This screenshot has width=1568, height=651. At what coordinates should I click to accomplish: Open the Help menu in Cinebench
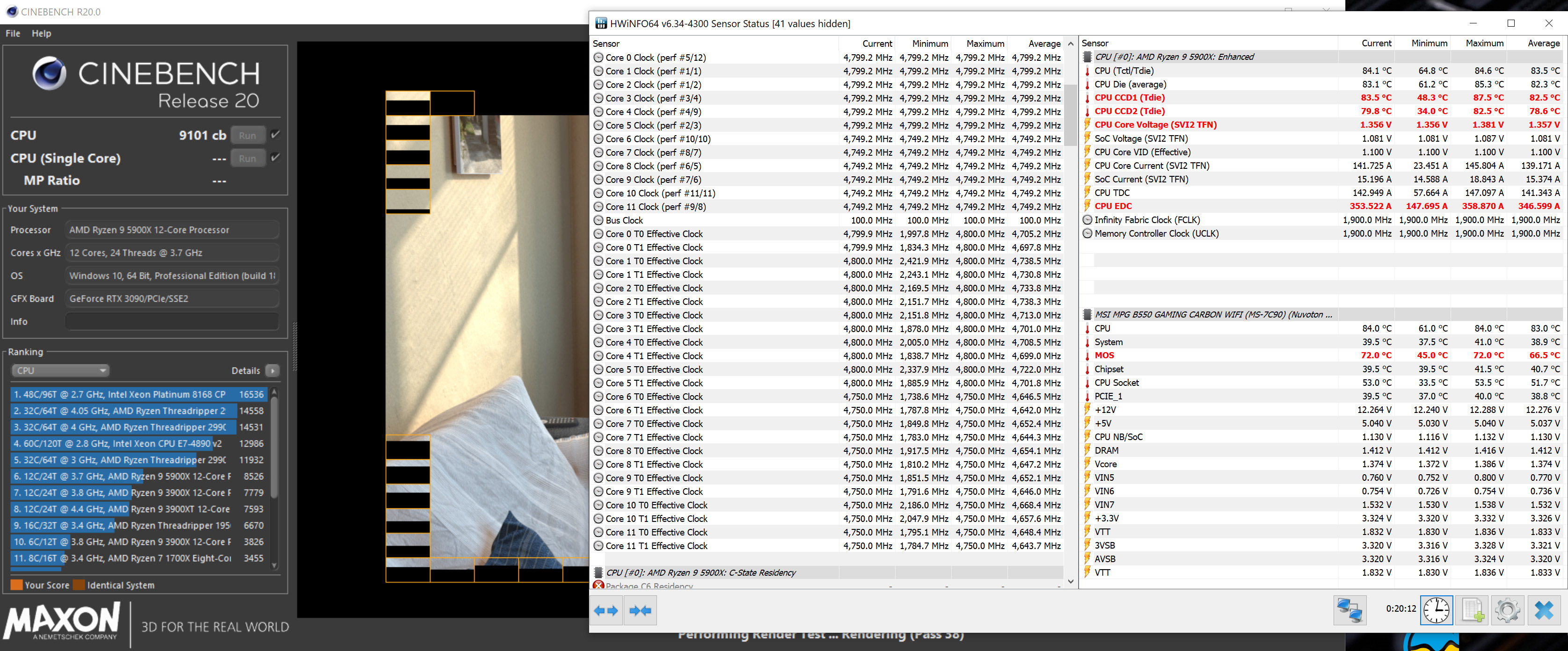click(41, 34)
